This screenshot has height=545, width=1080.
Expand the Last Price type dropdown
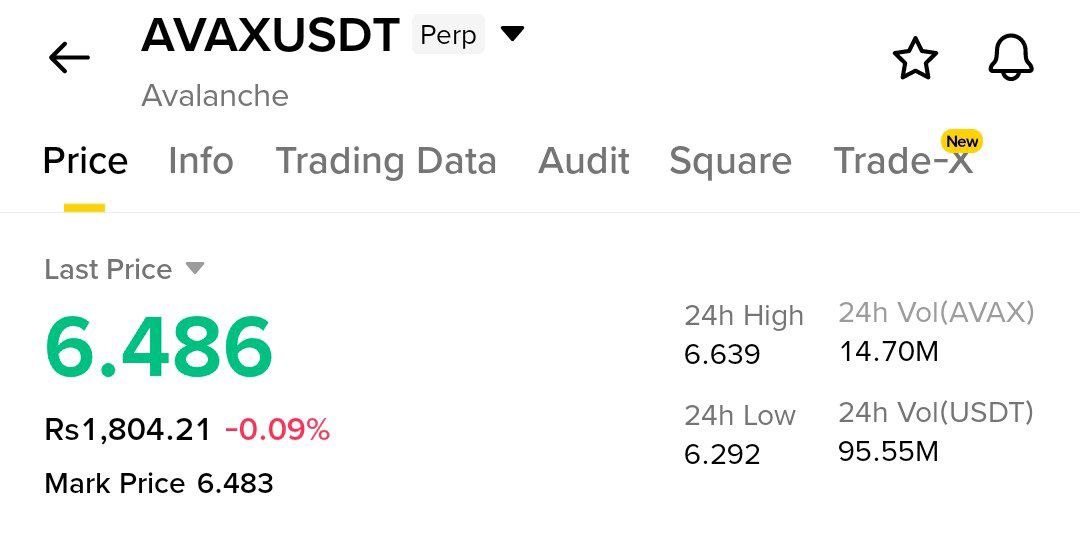click(196, 267)
